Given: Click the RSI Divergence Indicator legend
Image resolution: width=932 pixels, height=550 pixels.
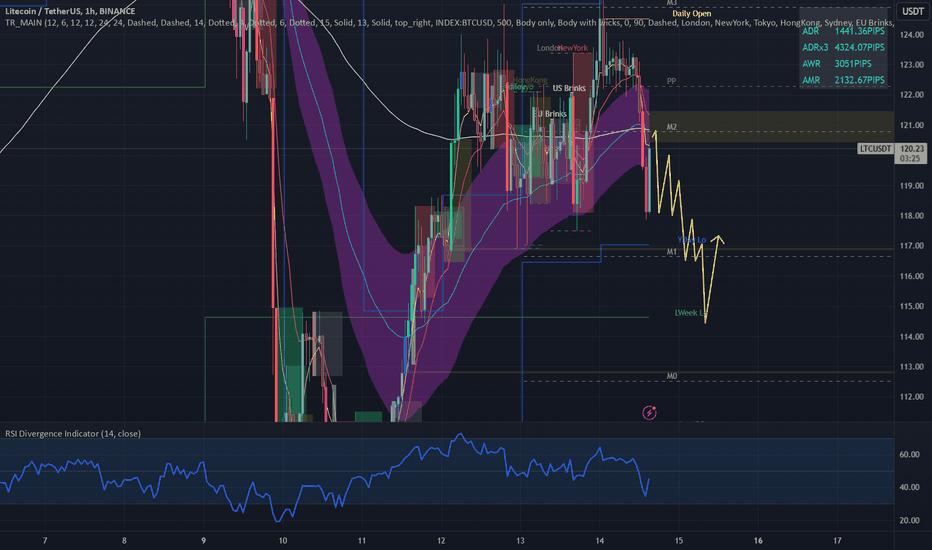Looking at the screenshot, I should pyautogui.click(x=73, y=433).
